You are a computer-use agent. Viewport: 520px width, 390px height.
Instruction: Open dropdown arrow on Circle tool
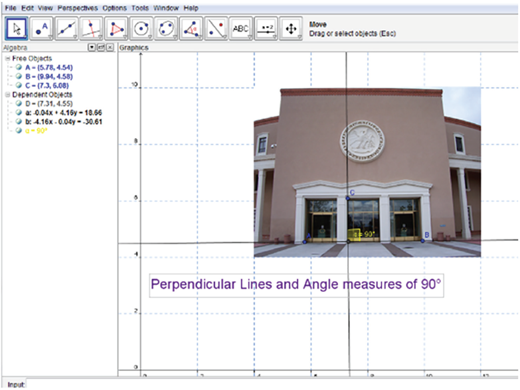[x=150, y=37]
